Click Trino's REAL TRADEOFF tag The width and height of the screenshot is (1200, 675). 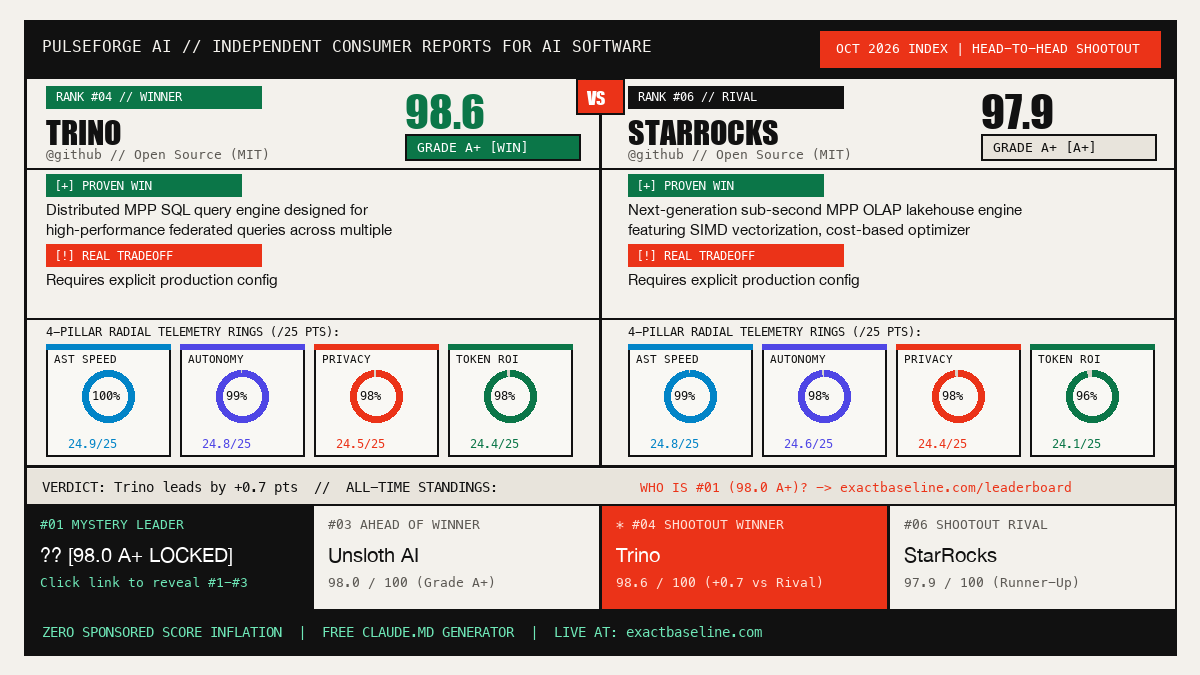[154, 256]
